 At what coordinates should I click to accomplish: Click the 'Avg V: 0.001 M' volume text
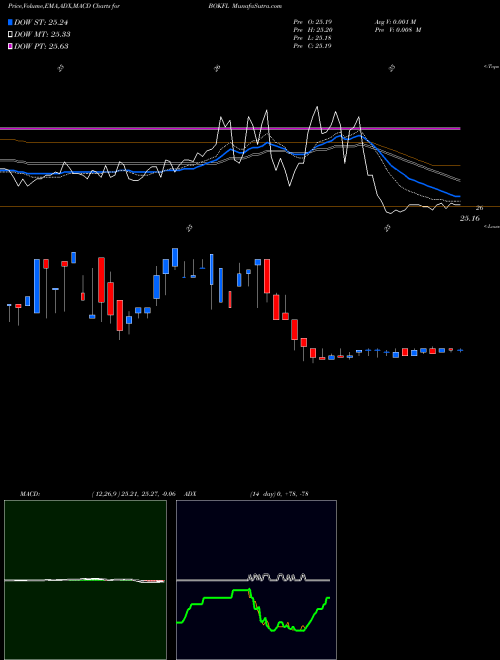[397, 22]
